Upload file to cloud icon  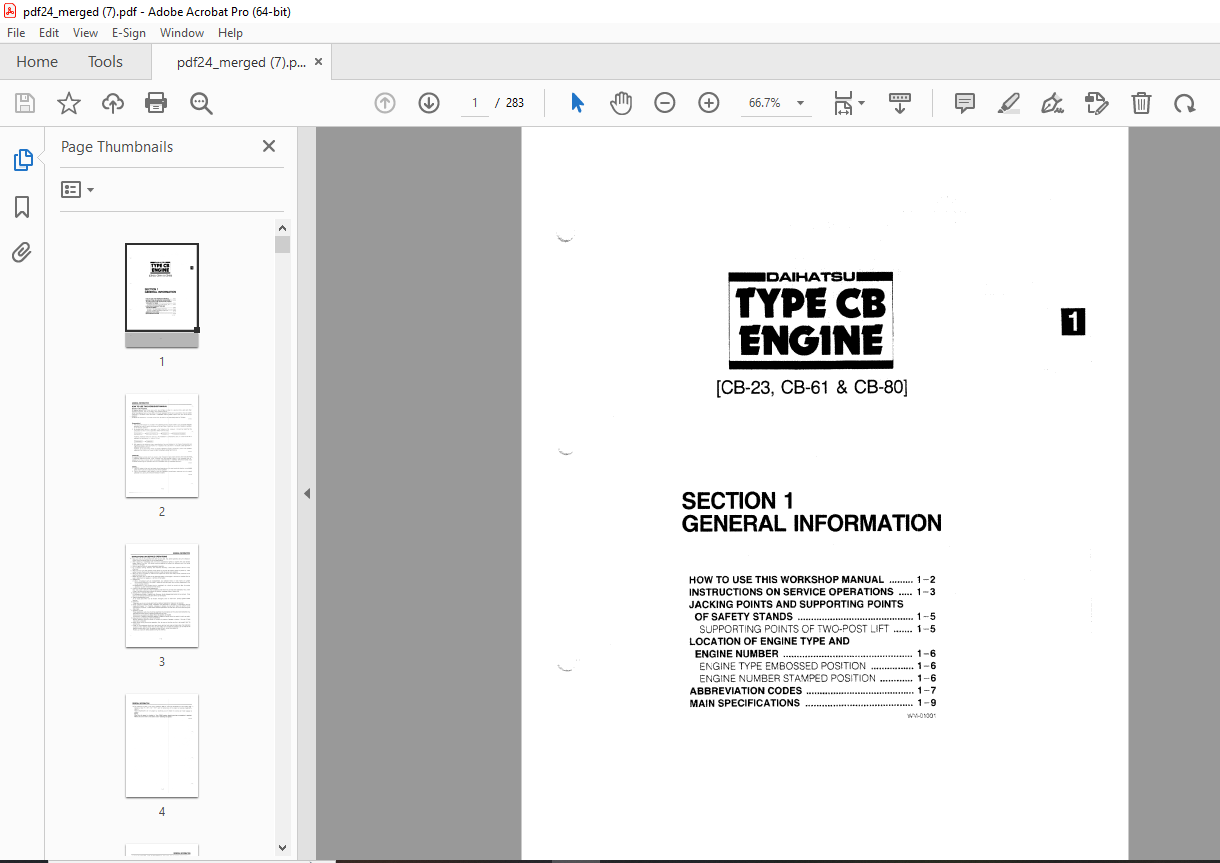pyautogui.click(x=113, y=103)
